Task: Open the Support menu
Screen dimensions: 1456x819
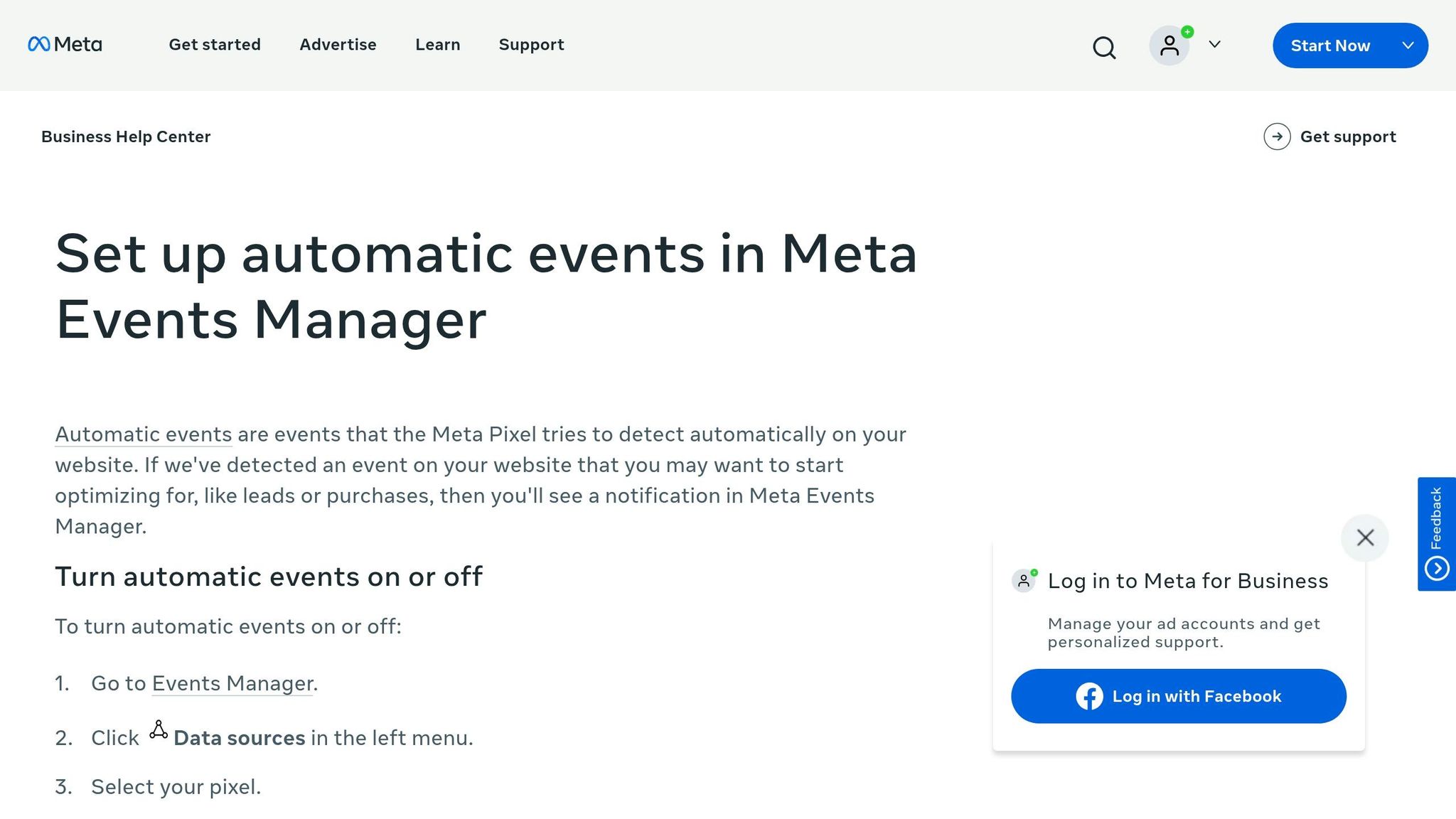Action: [x=531, y=44]
